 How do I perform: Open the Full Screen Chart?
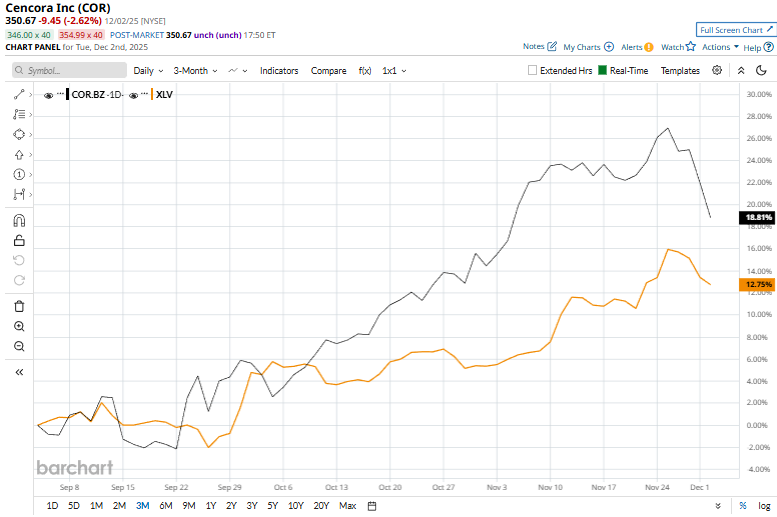[736, 30]
